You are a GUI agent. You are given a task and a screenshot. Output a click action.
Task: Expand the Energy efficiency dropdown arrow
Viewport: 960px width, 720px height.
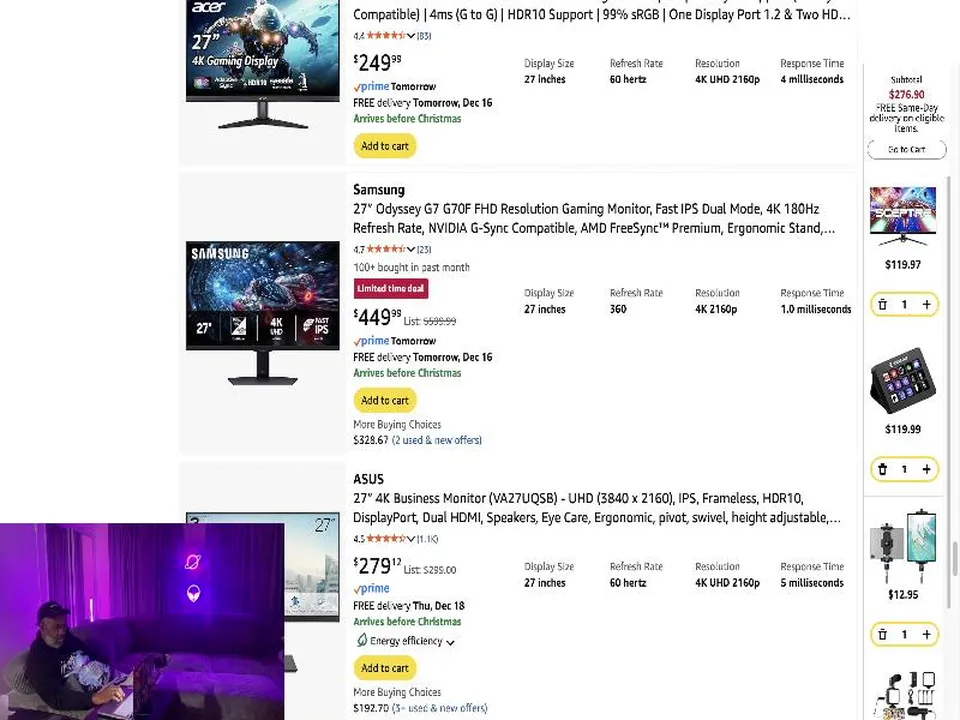click(x=450, y=642)
